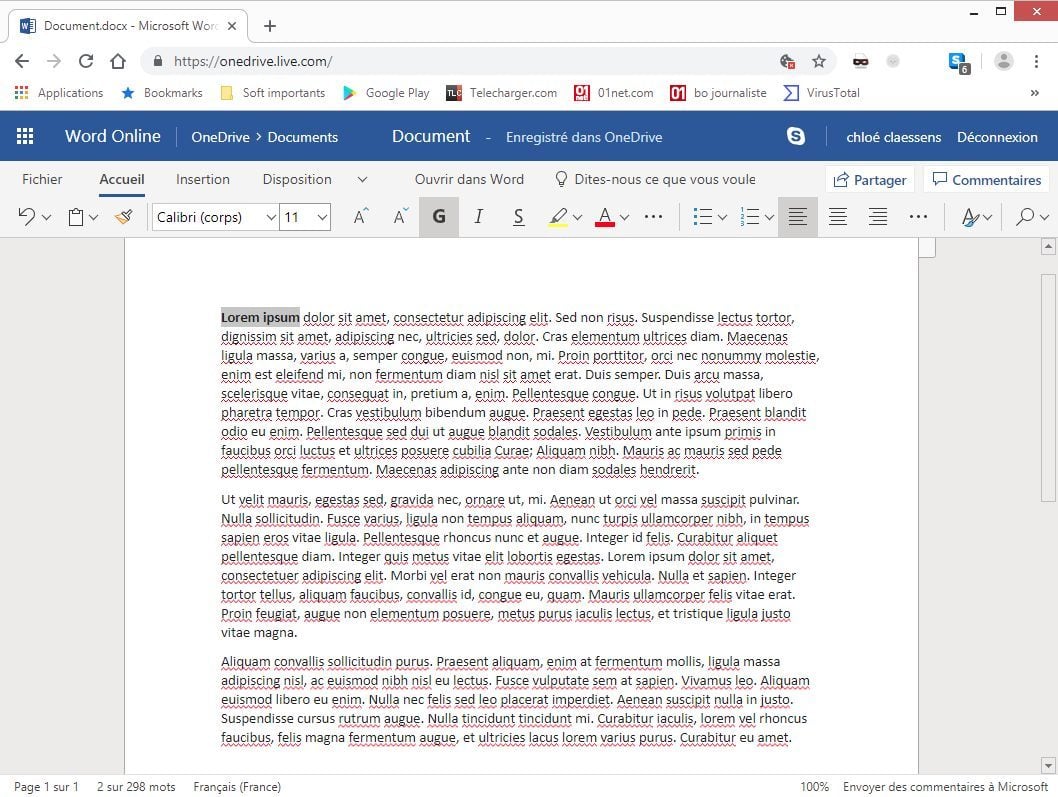Click the search magnifier icon
Image resolution: width=1058 pixels, height=797 pixels.
1024,217
